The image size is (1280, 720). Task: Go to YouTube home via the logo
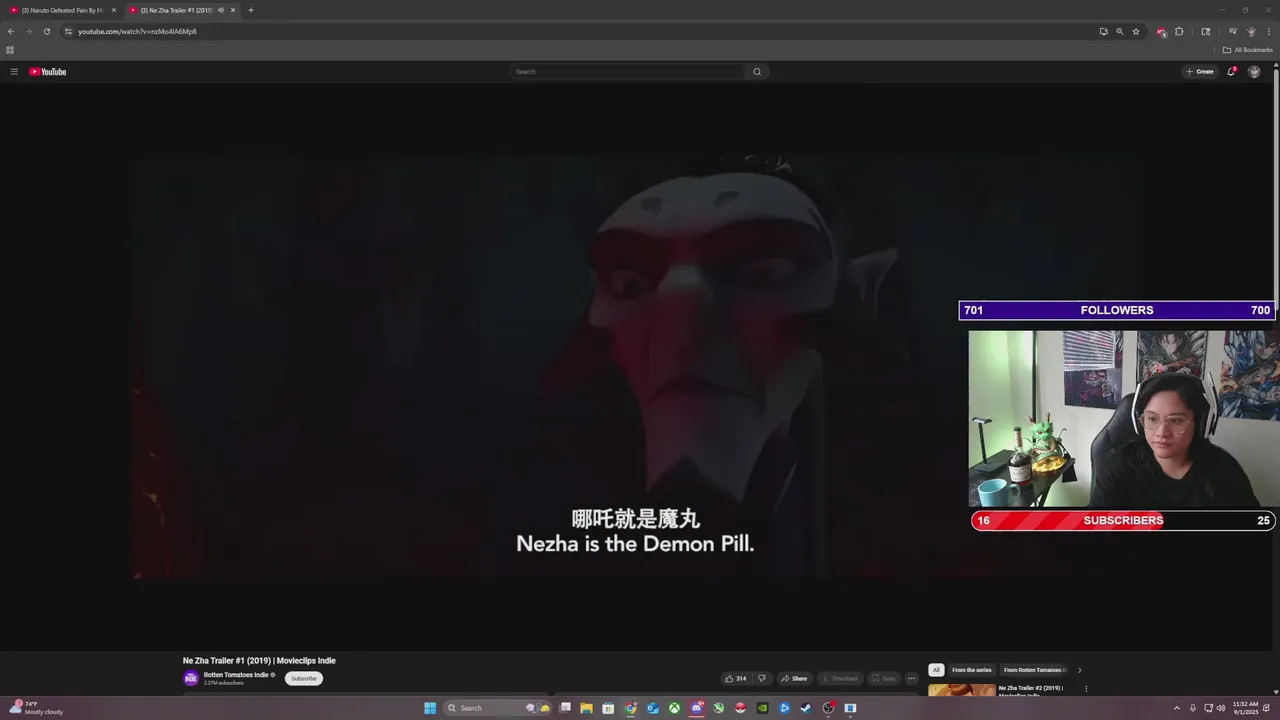click(x=47, y=71)
